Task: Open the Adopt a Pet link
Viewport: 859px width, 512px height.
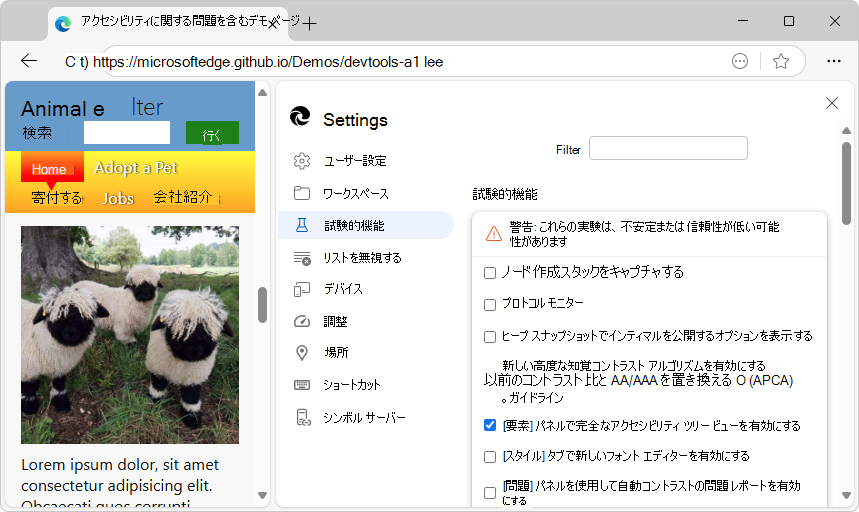Action: click(x=135, y=168)
